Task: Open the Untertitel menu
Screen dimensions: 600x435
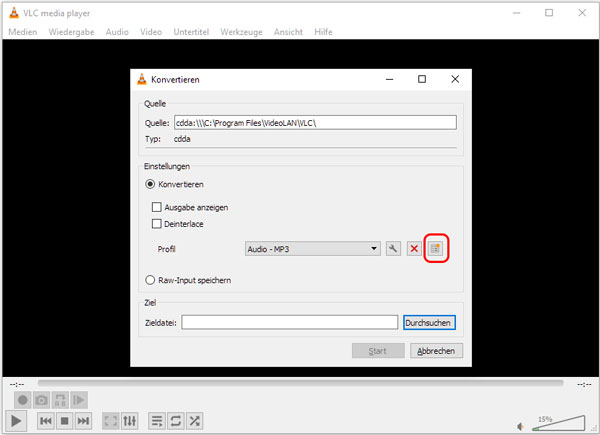Action: (191, 32)
